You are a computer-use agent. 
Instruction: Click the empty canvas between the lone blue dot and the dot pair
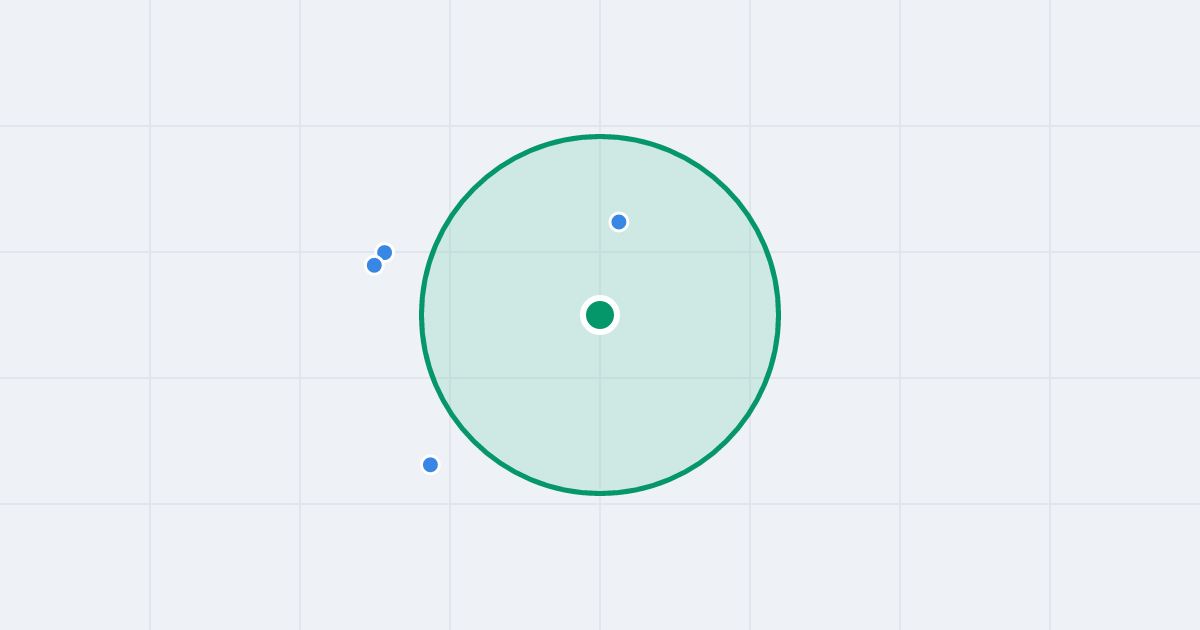400,365
